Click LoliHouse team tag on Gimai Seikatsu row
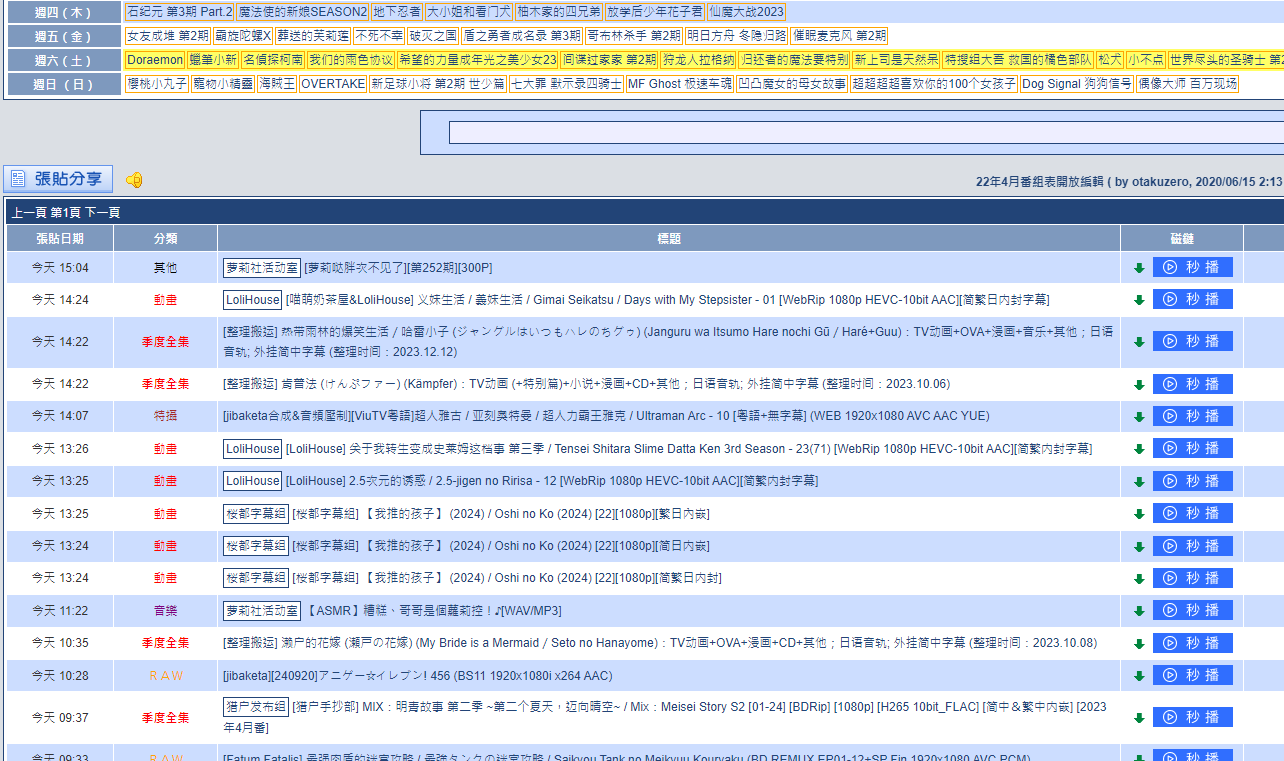Screen dimensions: 1284x761 (253, 300)
